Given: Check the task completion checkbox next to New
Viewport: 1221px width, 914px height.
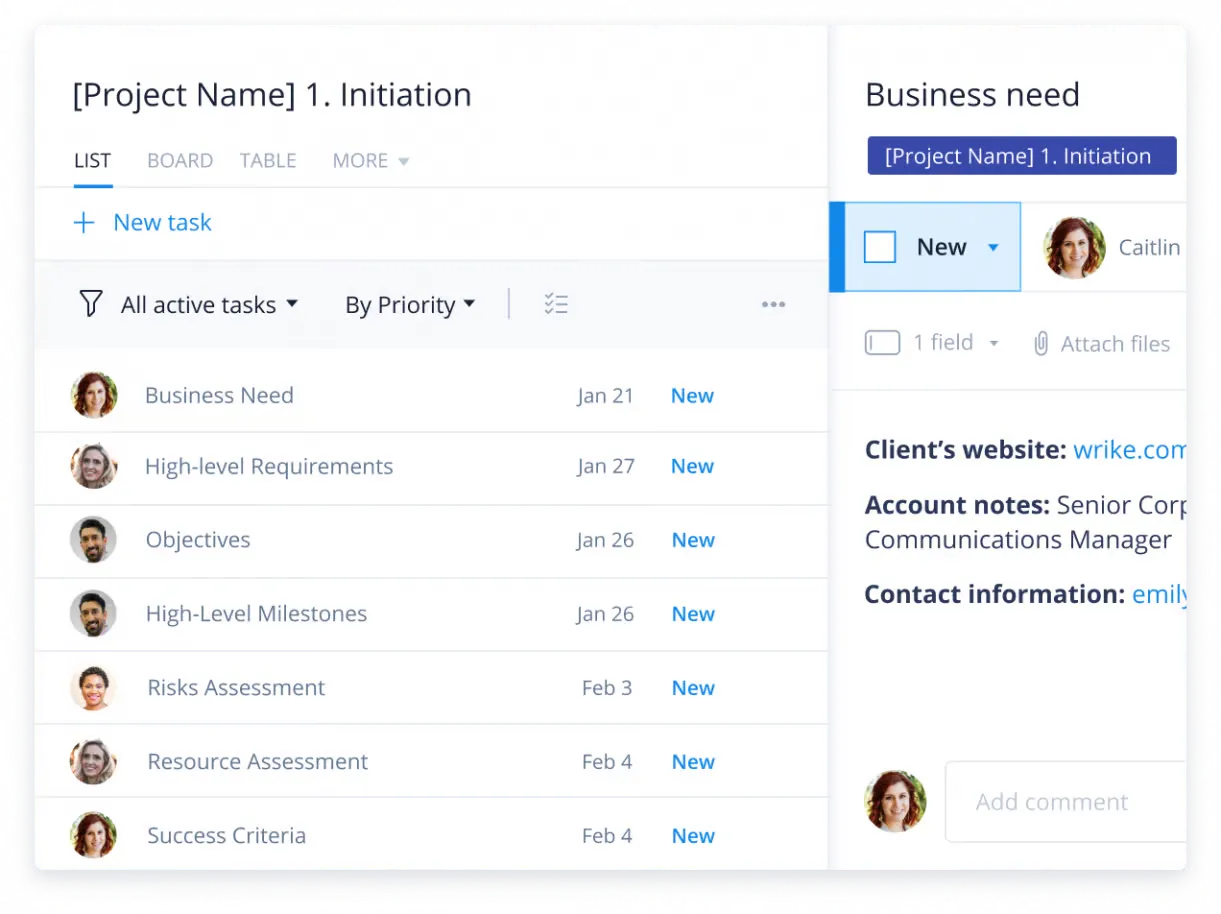Looking at the screenshot, I should [x=880, y=247].
